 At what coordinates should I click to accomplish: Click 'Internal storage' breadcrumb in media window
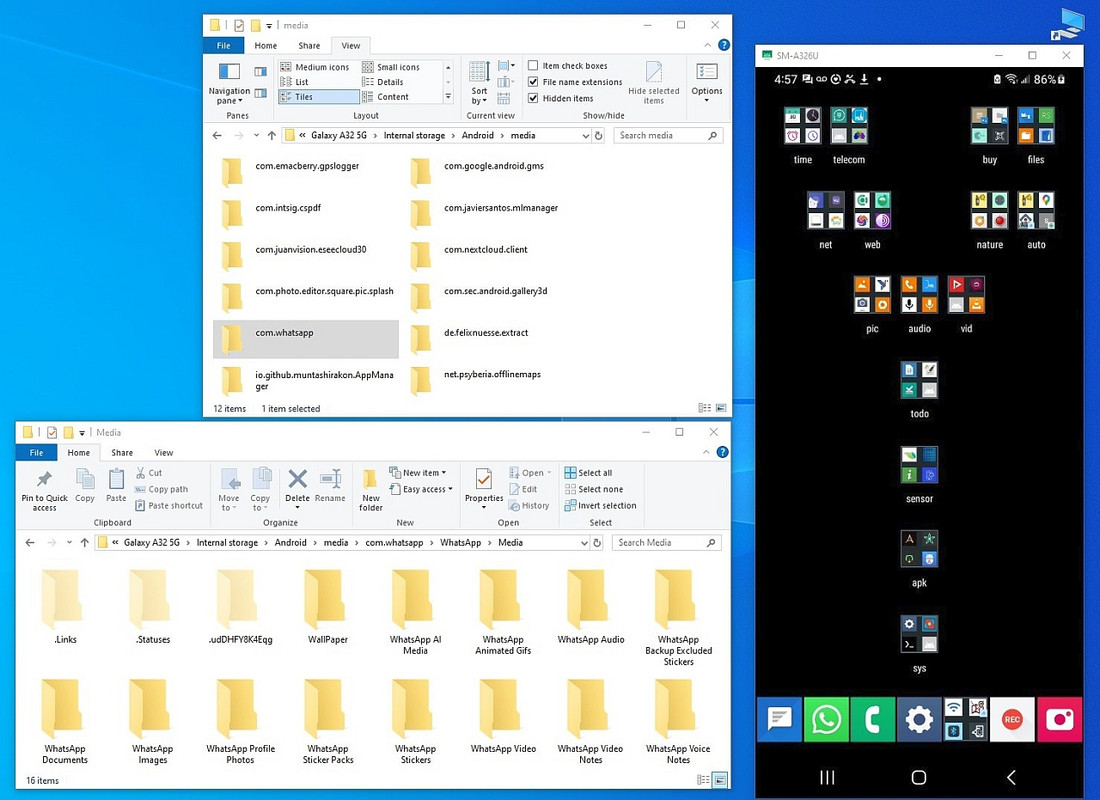(414, 135)
